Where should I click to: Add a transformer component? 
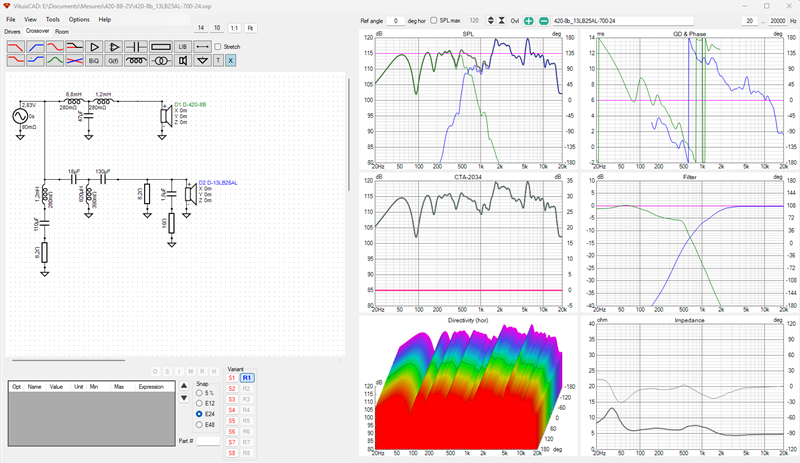click(161, 61)
